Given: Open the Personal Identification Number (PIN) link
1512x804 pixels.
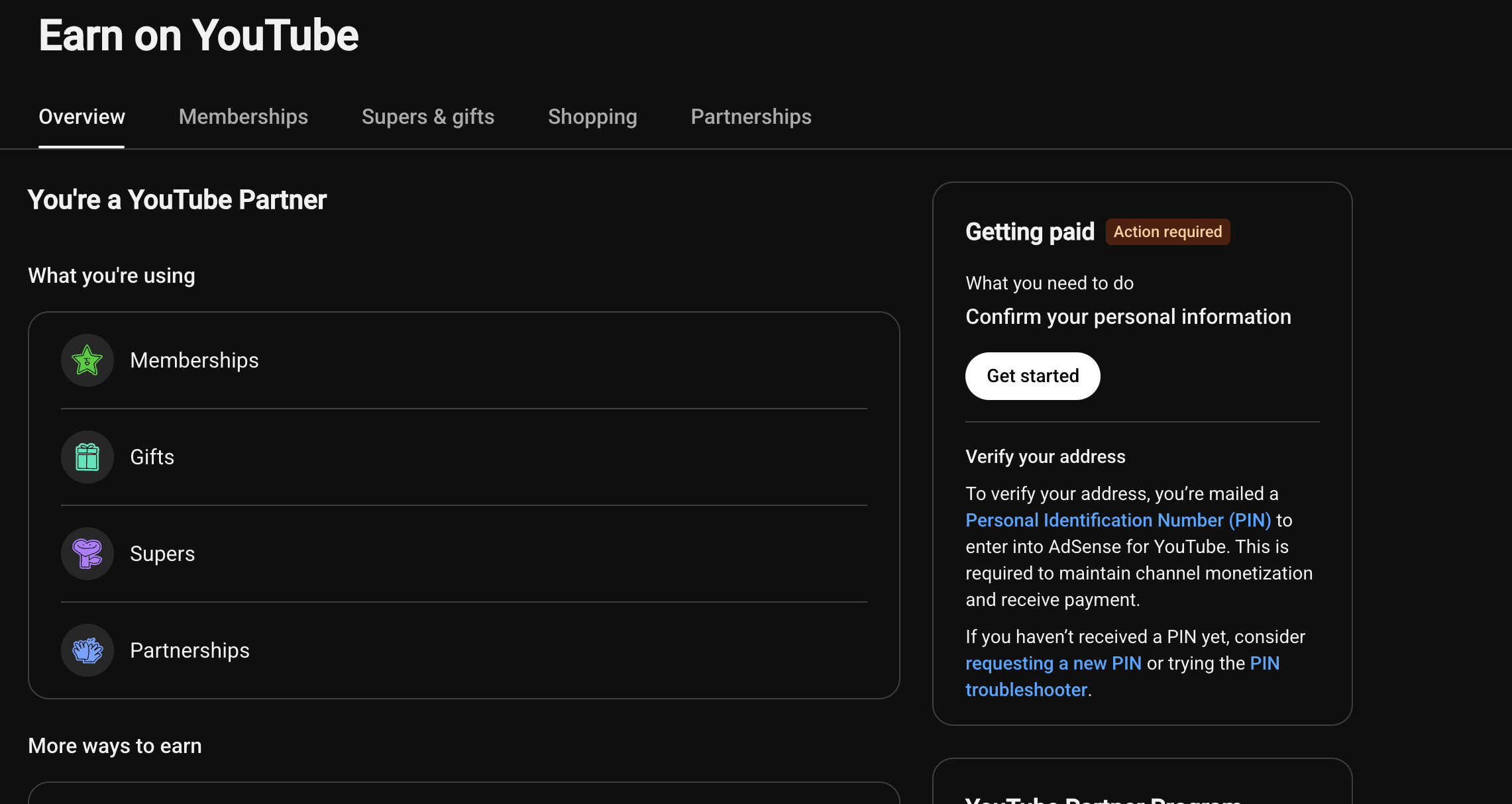Looking at the screenshot, I should tap(1118, 521).
